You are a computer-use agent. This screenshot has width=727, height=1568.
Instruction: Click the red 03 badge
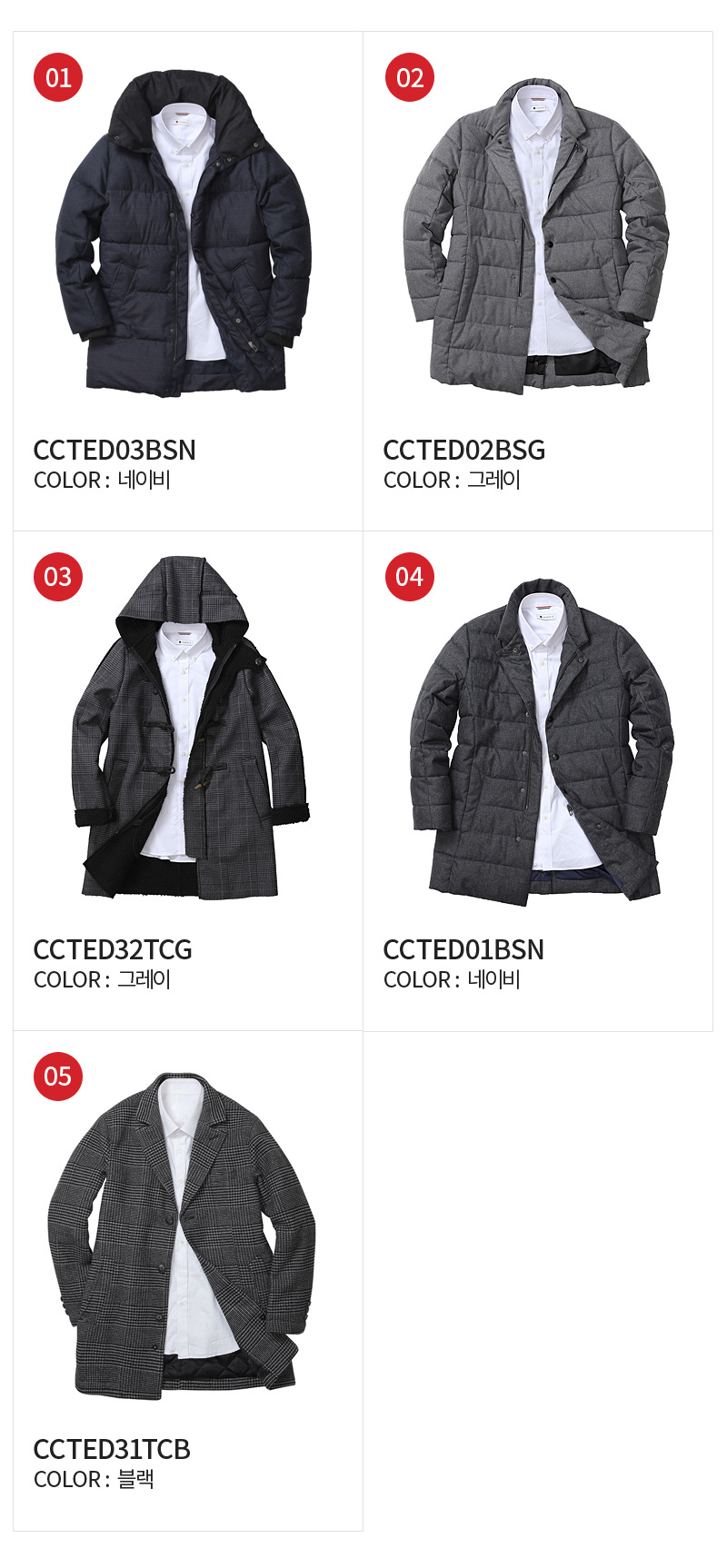58,577
